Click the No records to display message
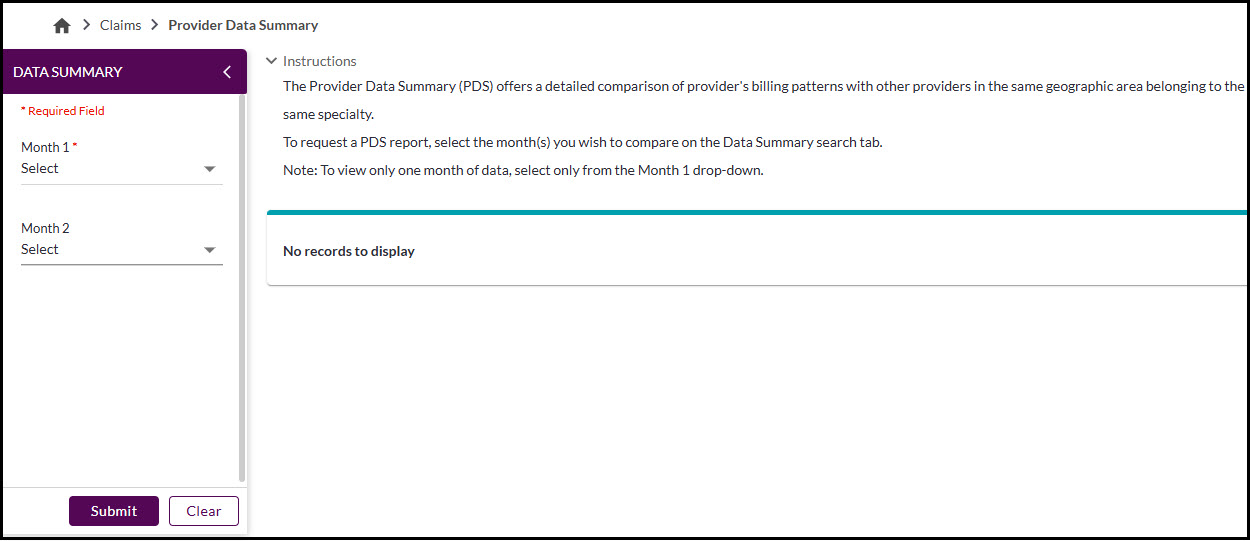1250x541 pixels. (349, 251)
